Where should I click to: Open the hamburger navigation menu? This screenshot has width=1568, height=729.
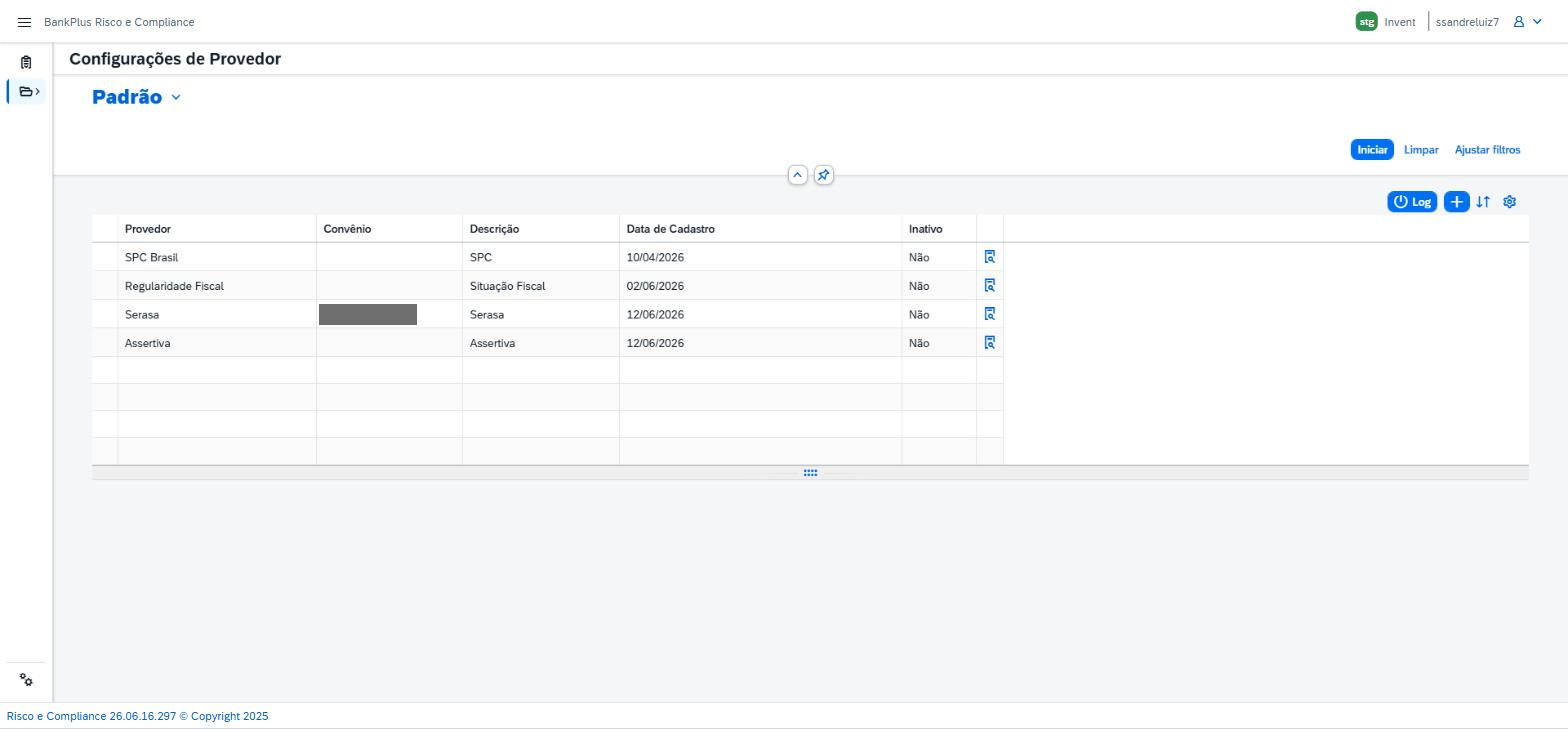tap(24, 22)
